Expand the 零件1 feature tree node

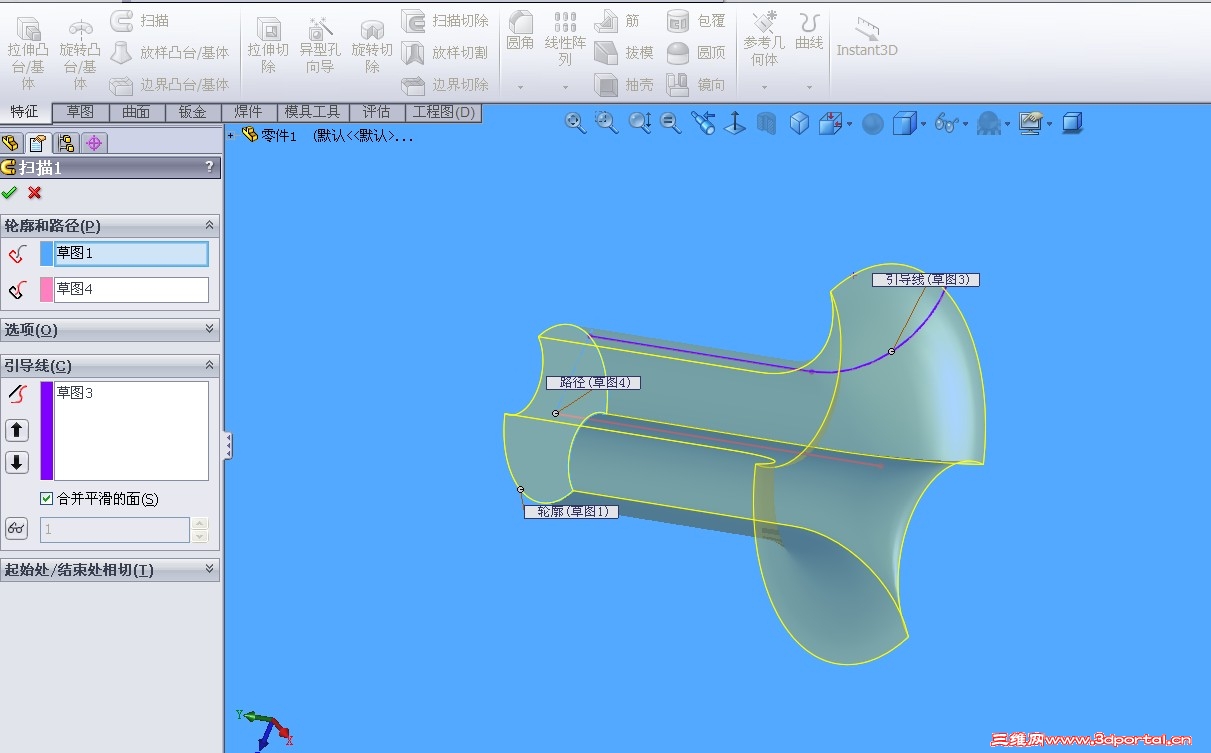231,136
